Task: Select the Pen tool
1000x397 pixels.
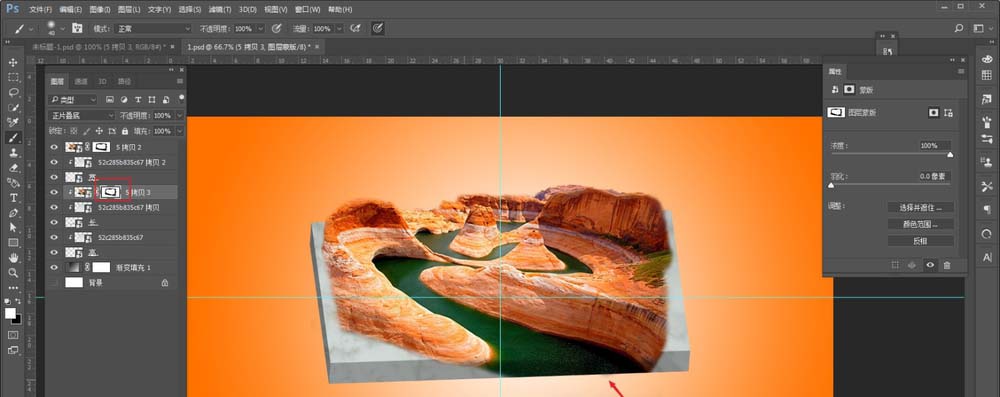Action: coord(13,213)
